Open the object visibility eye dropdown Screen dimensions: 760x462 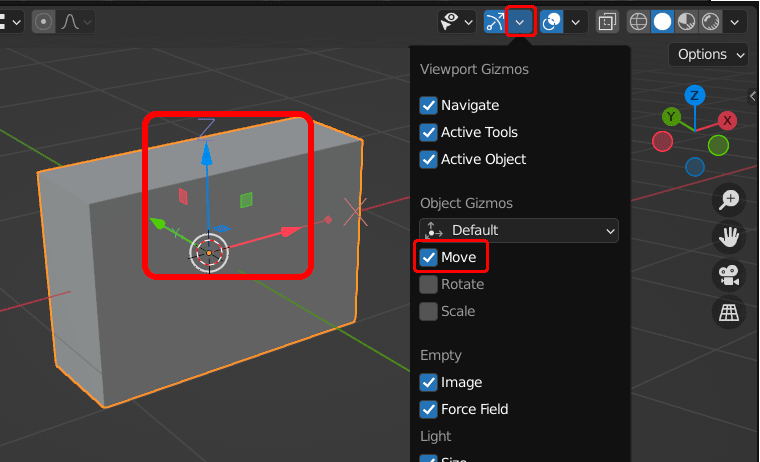[x=457, y=21]
